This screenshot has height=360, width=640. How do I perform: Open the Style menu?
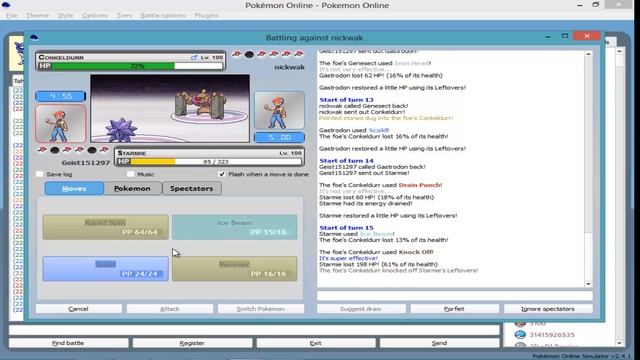pos(65,16)
